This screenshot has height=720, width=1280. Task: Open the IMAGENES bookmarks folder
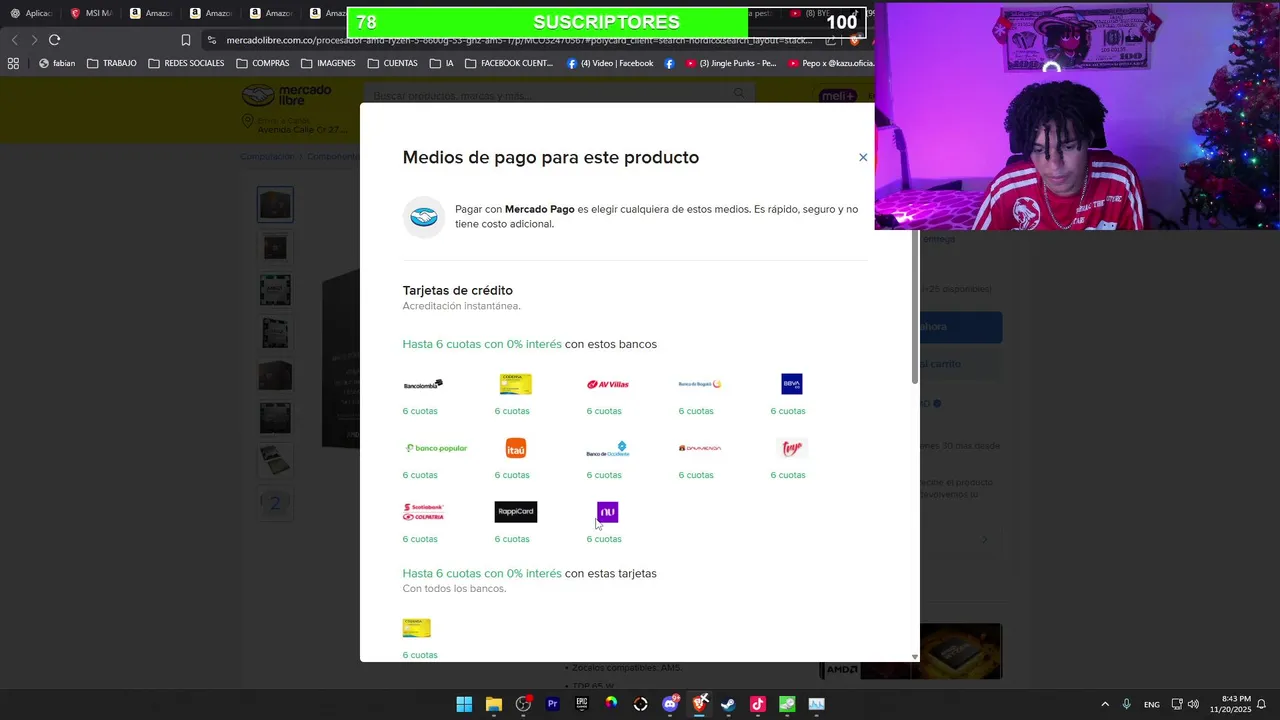(328, 63)
